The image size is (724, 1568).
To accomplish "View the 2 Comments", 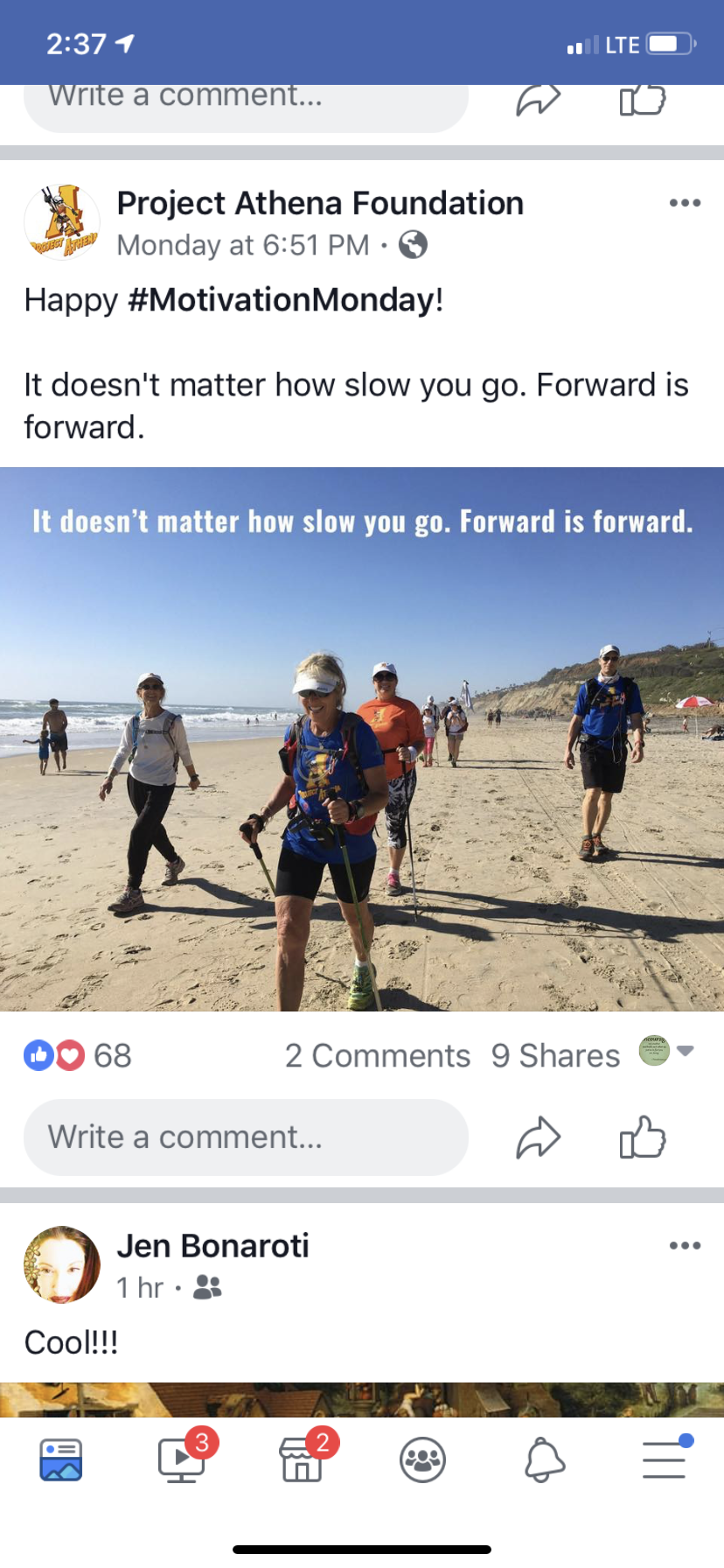I will (x=378, y=1056).
